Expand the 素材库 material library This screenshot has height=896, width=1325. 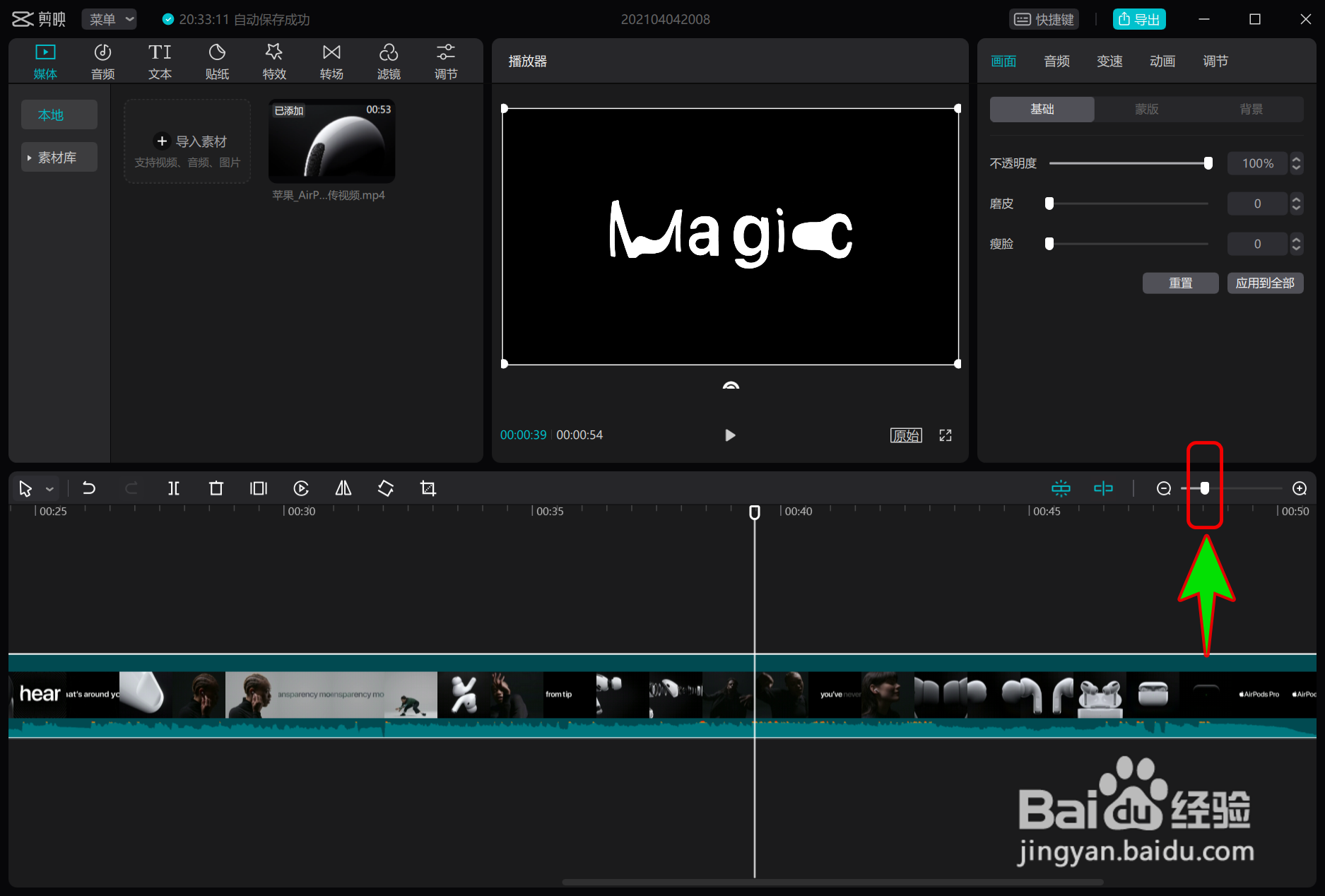pyautogui.click(x=59, y=158)
